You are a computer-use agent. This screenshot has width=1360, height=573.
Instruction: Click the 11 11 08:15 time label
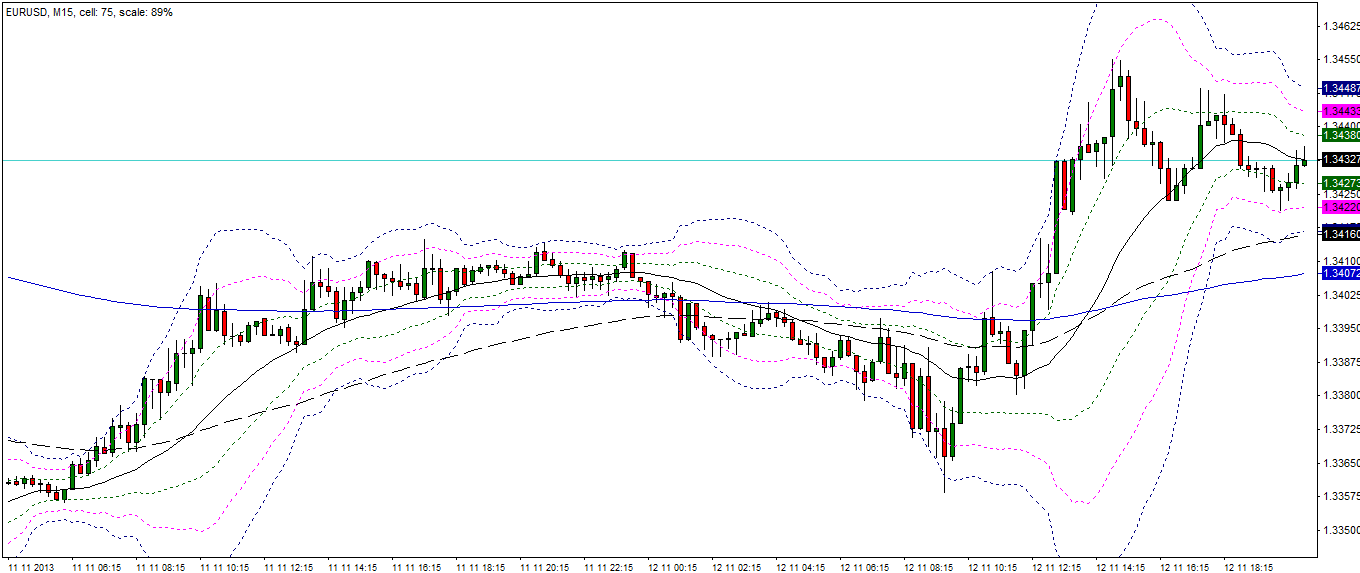(x=160, y=566)
